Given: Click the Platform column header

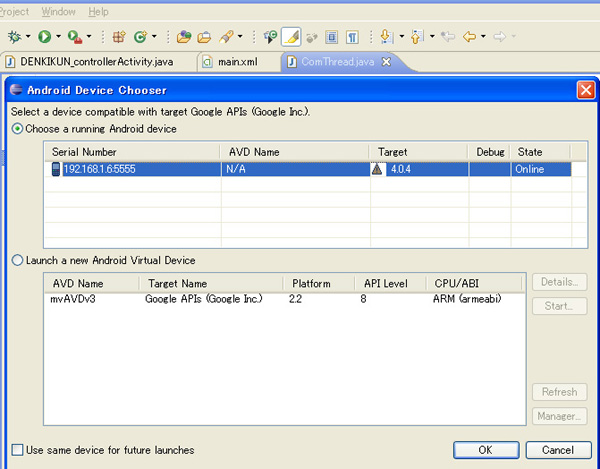Looking at the screenshot, I should 318,283.
